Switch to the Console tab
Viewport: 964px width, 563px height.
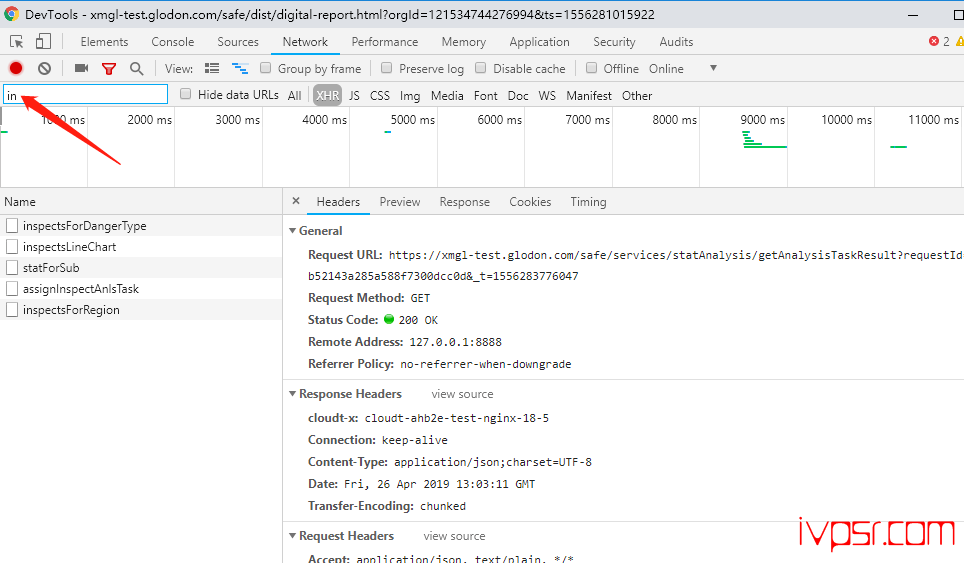(x=173, y=42)
